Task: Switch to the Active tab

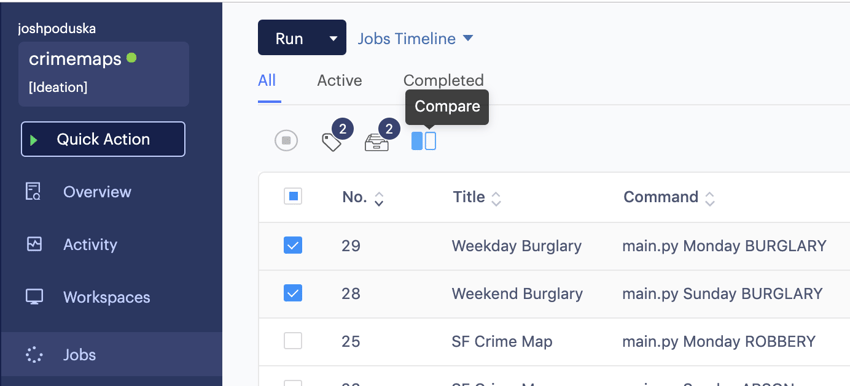Action: [339, 81]
